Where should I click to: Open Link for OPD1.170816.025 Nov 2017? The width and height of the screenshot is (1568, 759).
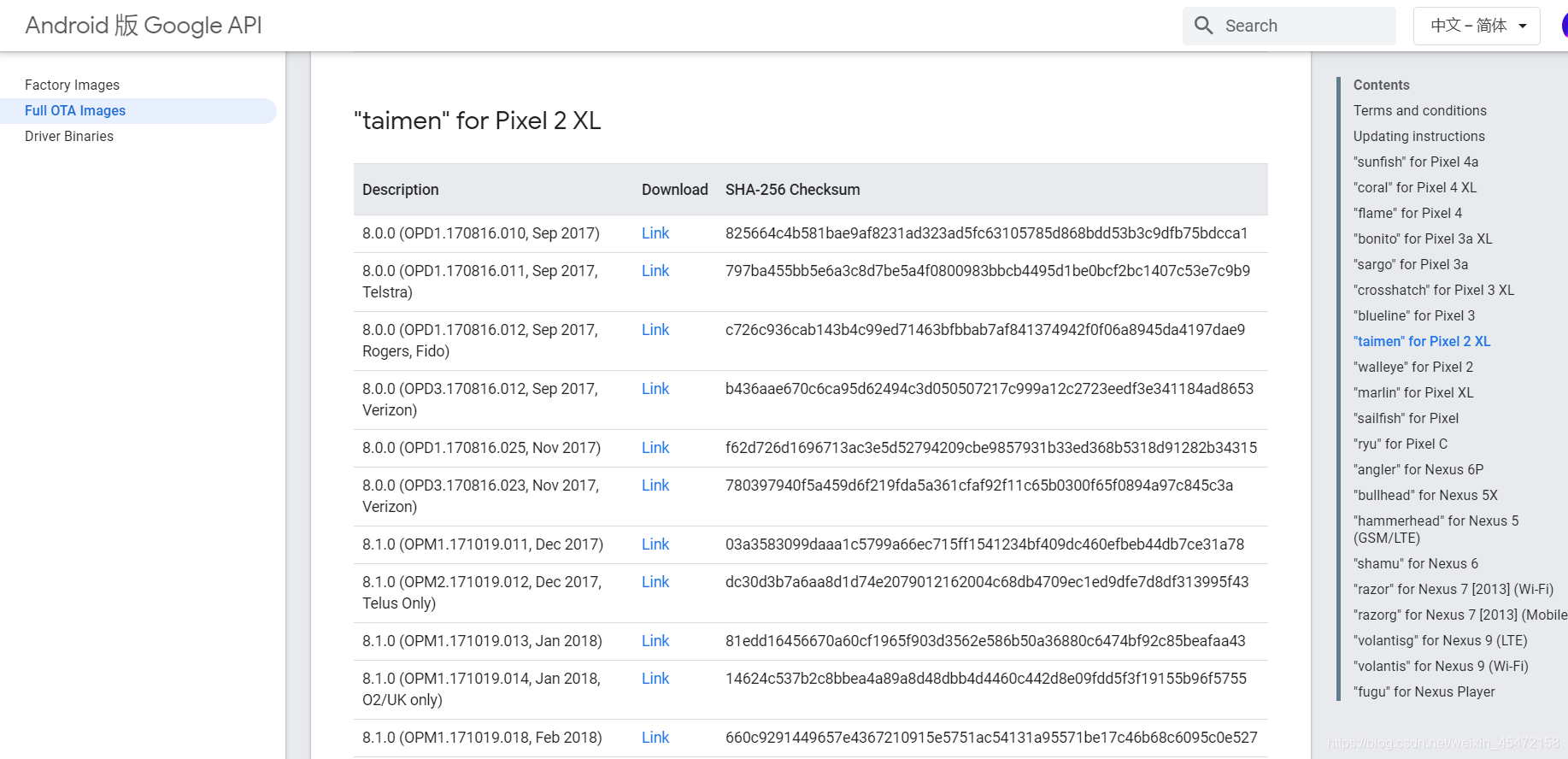[655, 448]
